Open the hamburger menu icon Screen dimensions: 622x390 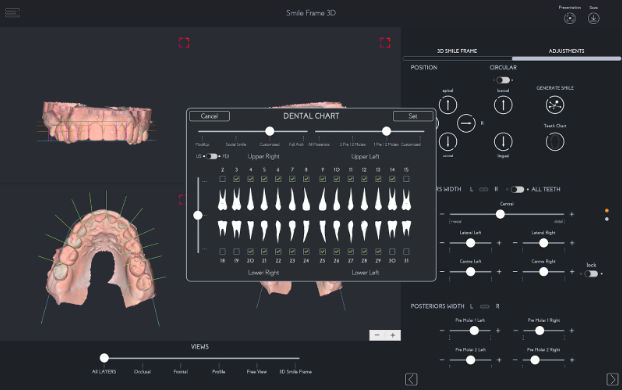[x=12, y=13]
